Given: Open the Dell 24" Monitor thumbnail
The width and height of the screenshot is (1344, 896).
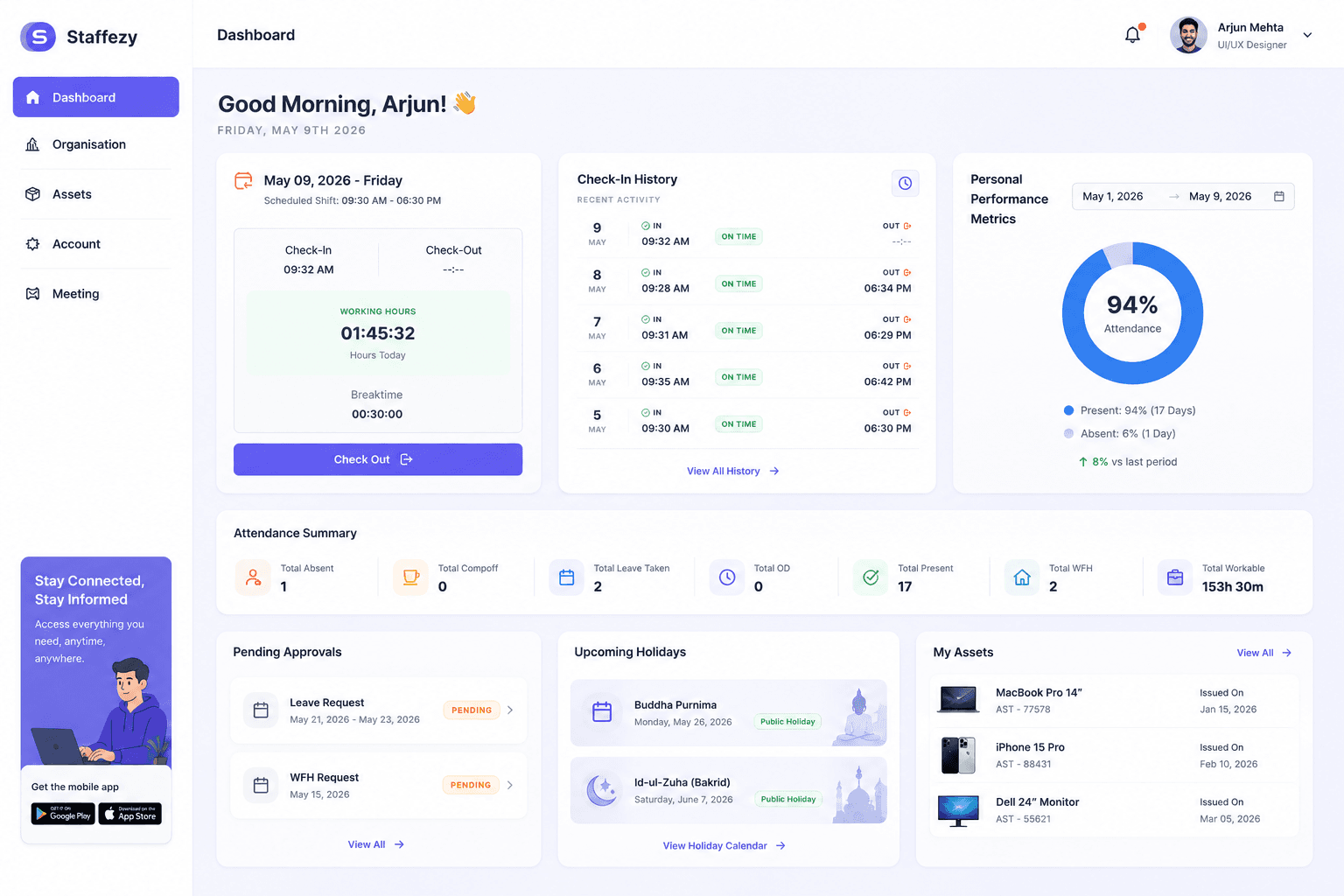Looking at the screenshot, I should click(x=958, y=811).
